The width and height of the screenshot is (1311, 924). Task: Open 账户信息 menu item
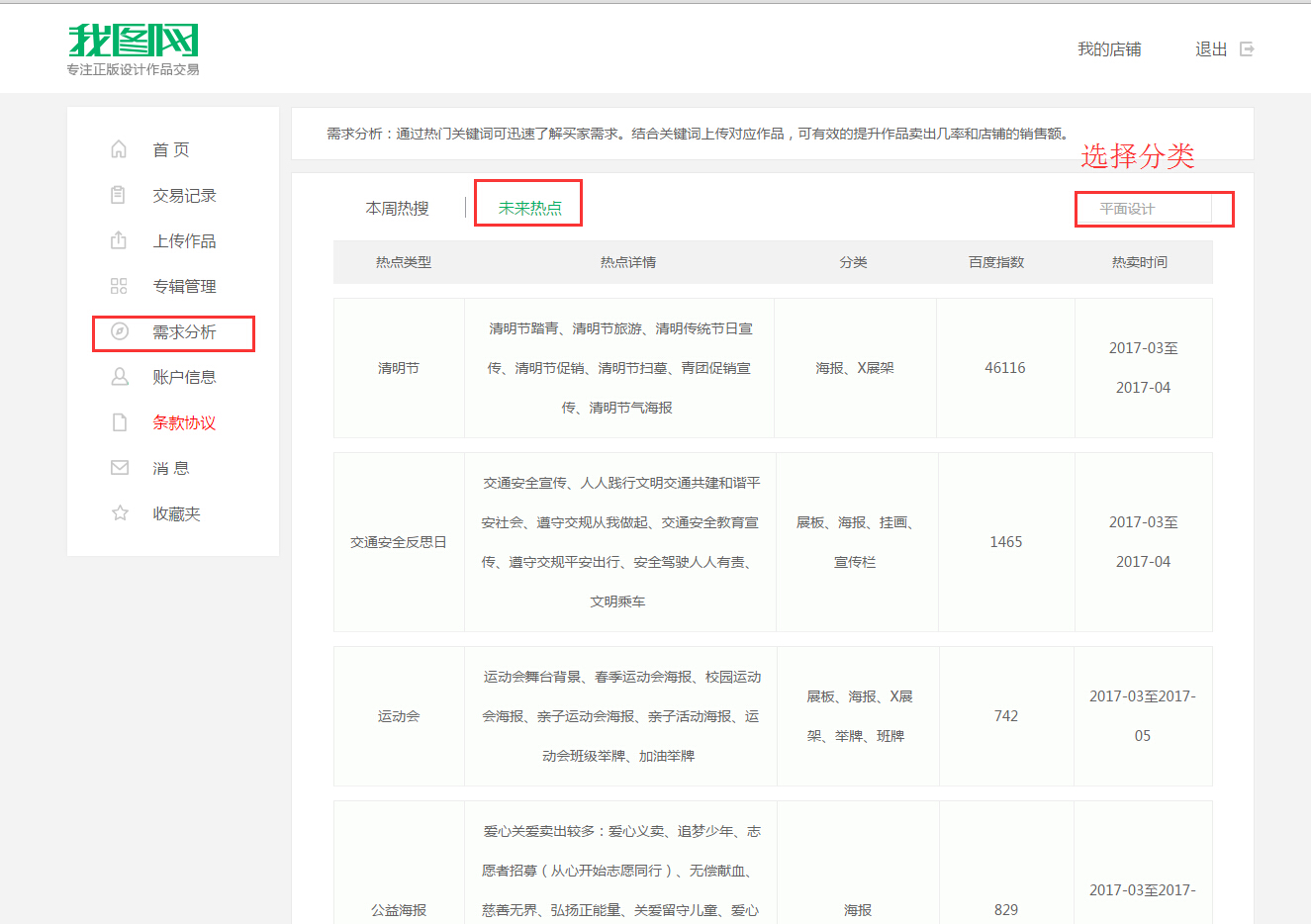[x=184, y=377]
